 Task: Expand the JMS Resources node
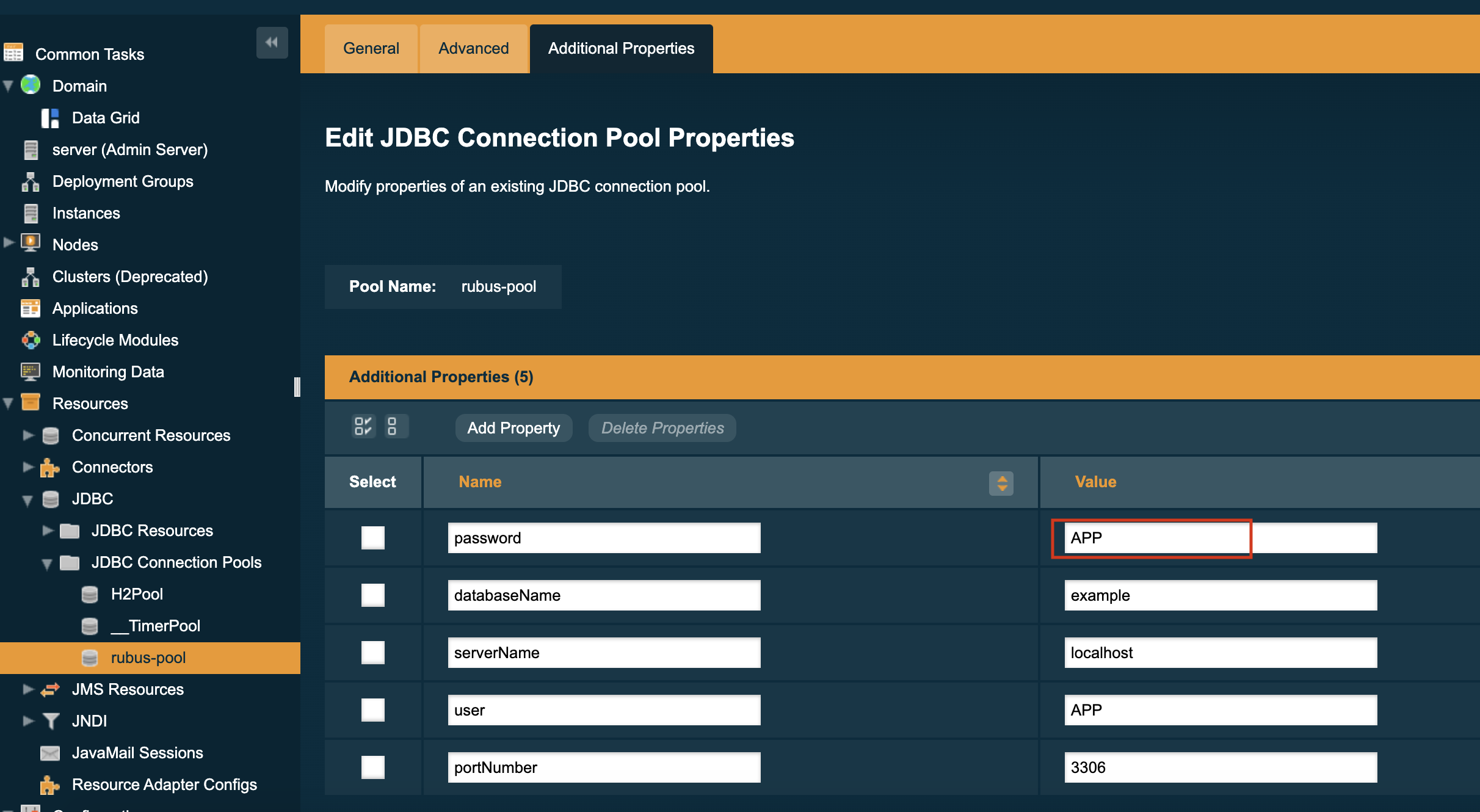pos(28,689)
